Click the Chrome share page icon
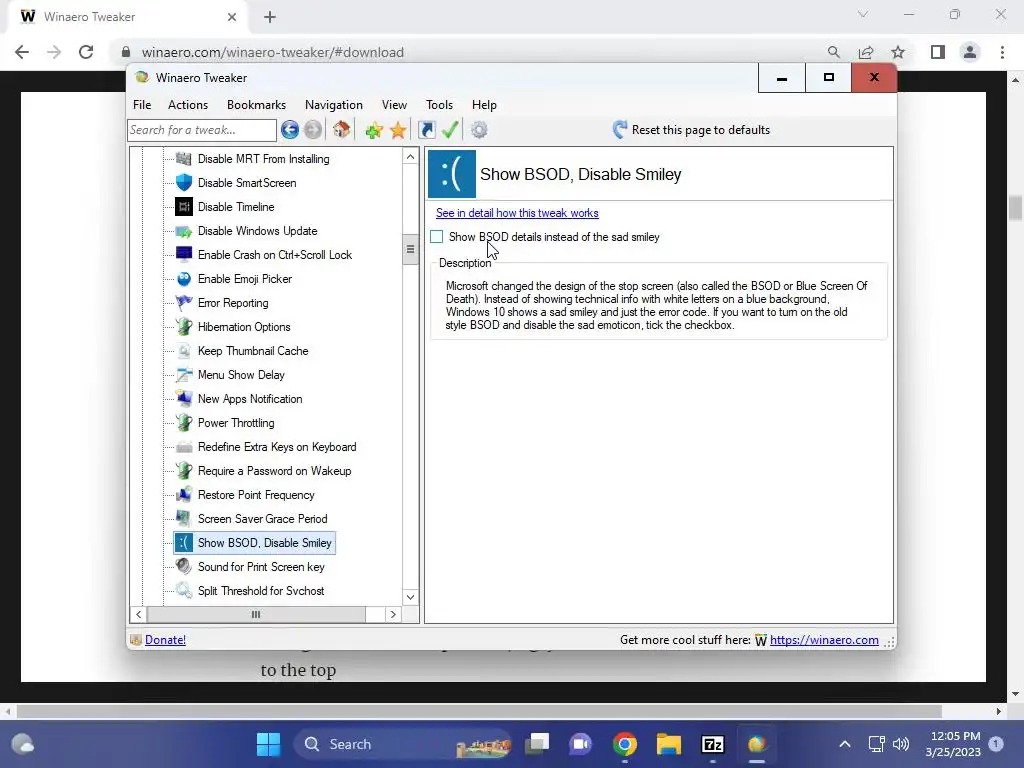This screenshot has height=768, width=1024. click(x=866, y=52)
